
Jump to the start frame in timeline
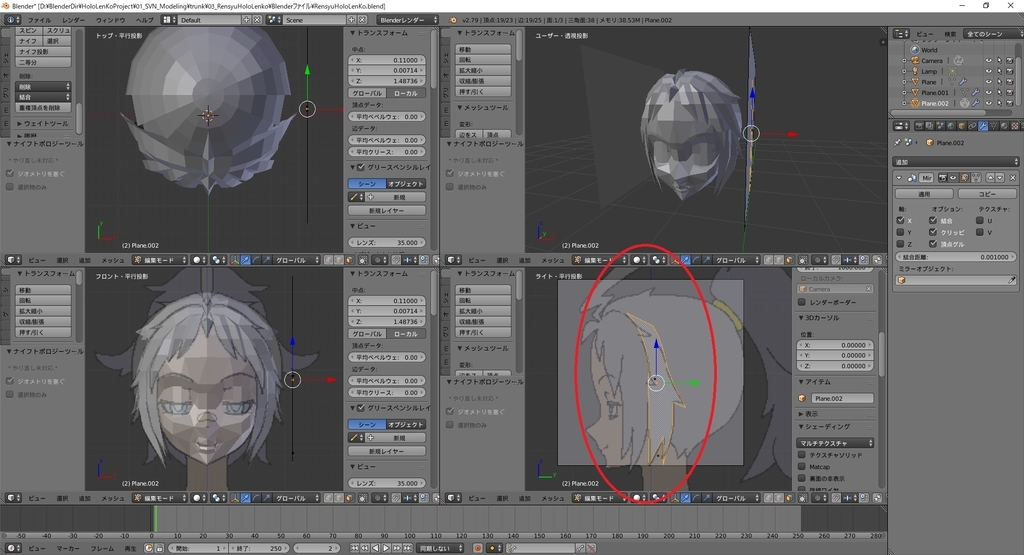click(355, 548)
